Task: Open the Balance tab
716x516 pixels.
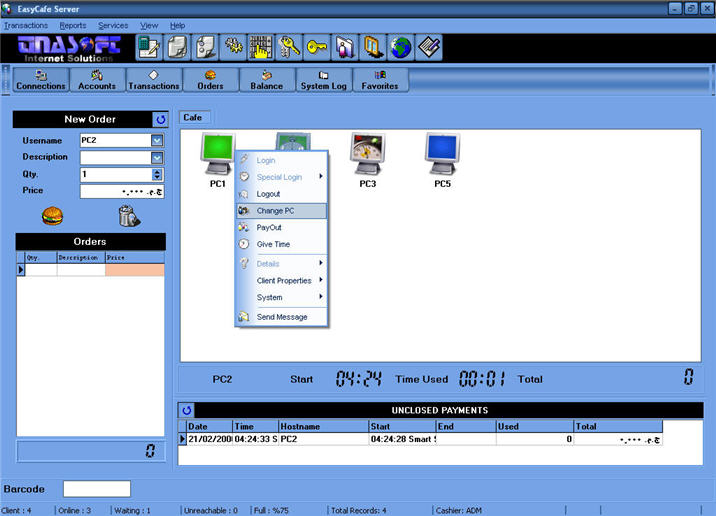Action: 267,80
